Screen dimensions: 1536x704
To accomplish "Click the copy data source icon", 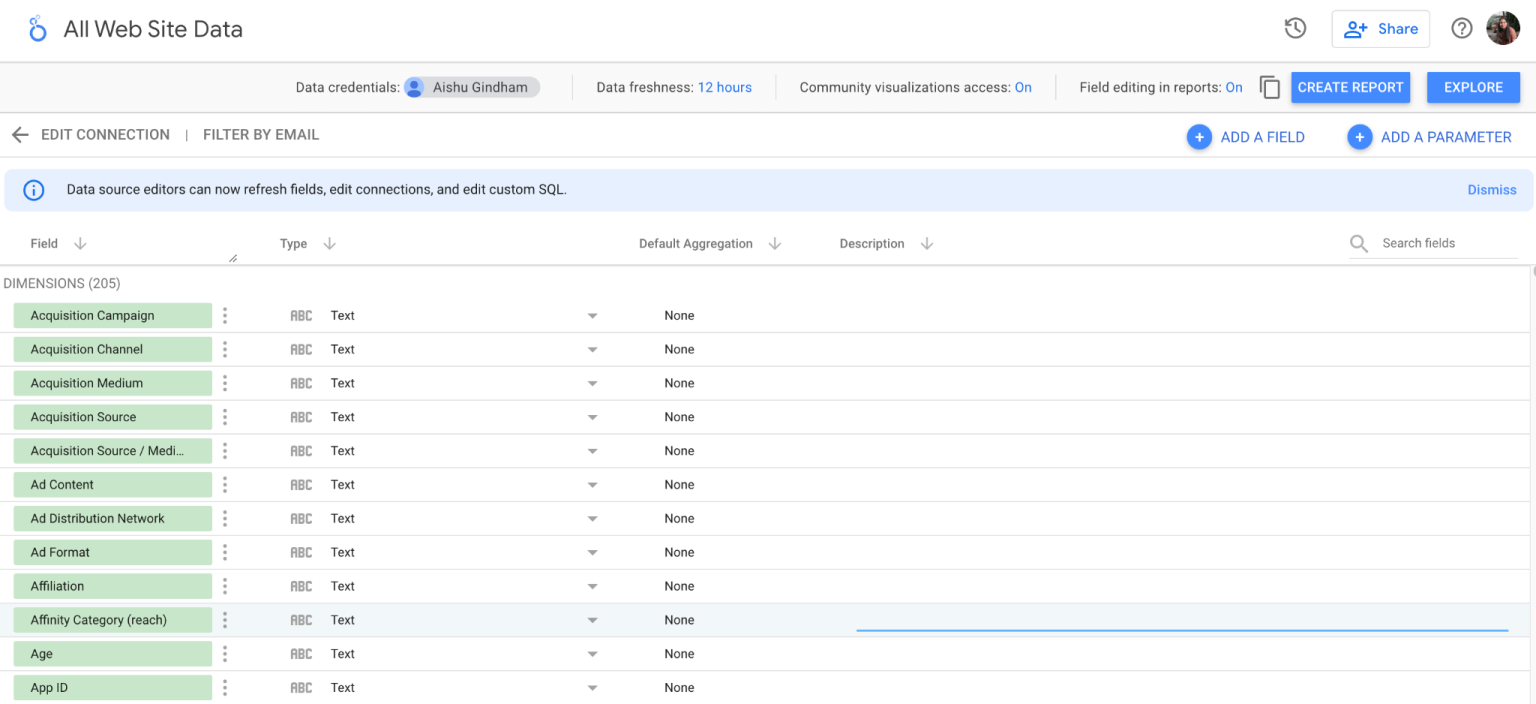I will pyautogui.click(x=1269, y=87).
